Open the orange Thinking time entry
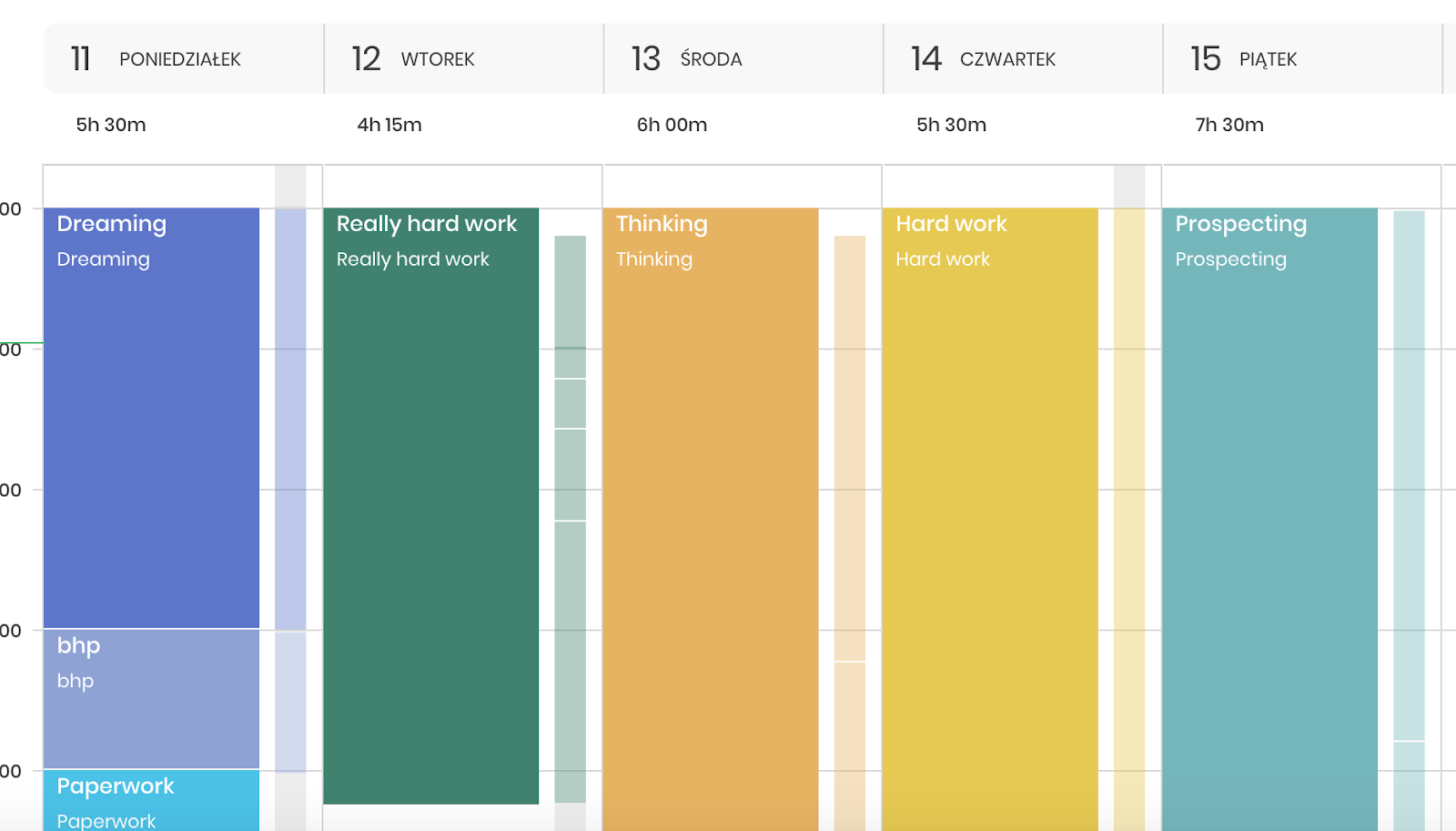The image size is (1456, 831). click(x=710, y=519)
